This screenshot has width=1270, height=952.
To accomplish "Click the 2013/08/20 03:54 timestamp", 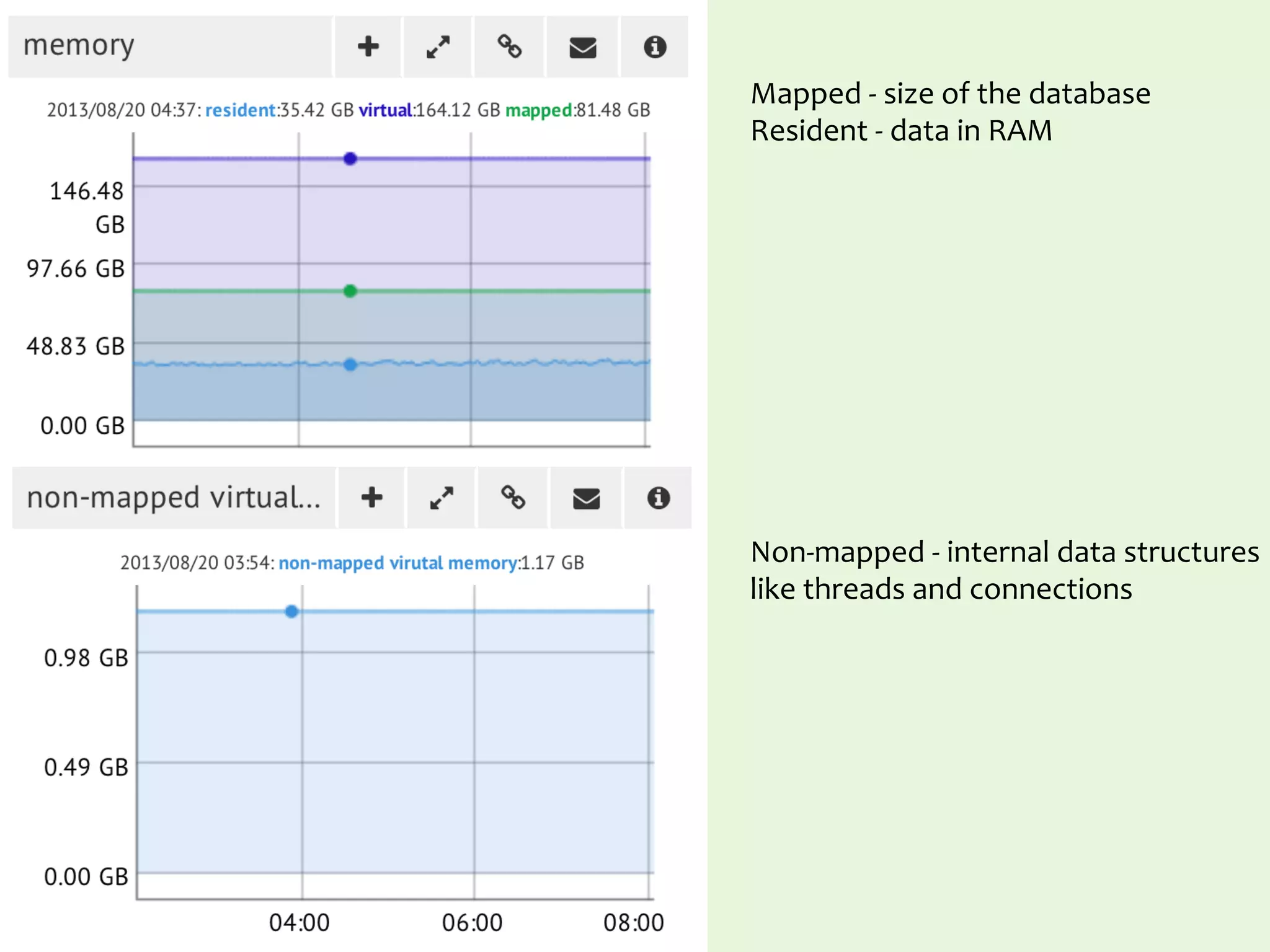I will click(x=196, y=563).
